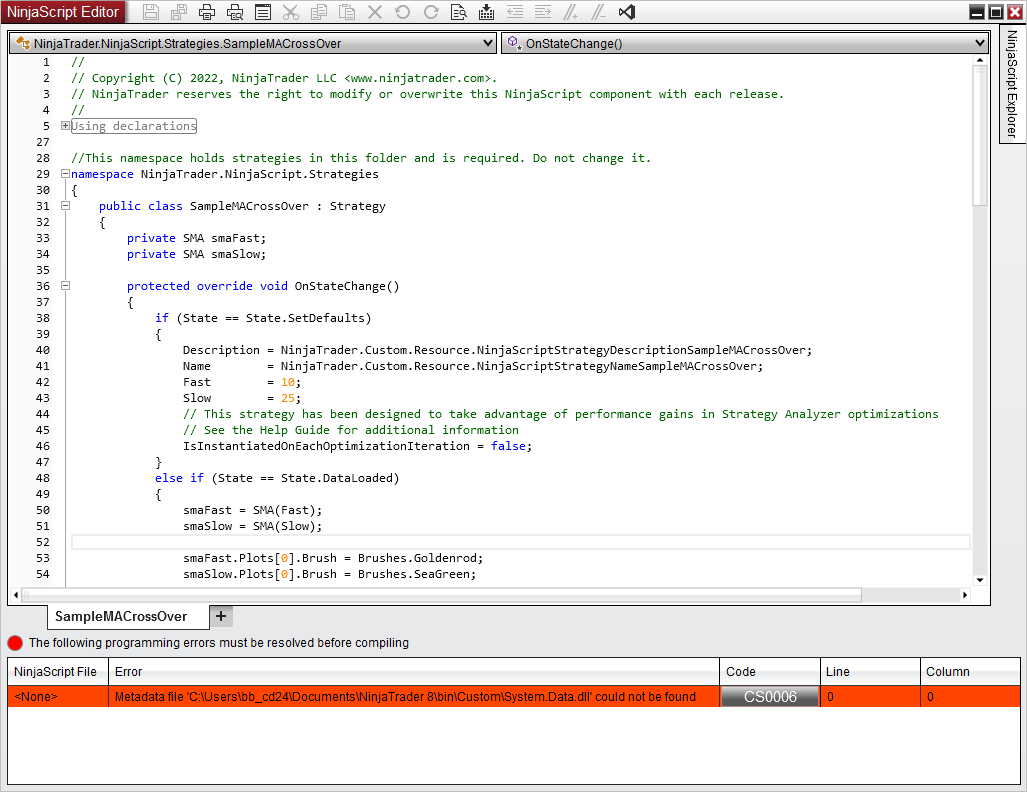
Task: Redo the last edit
Action: tap(431, 12)
